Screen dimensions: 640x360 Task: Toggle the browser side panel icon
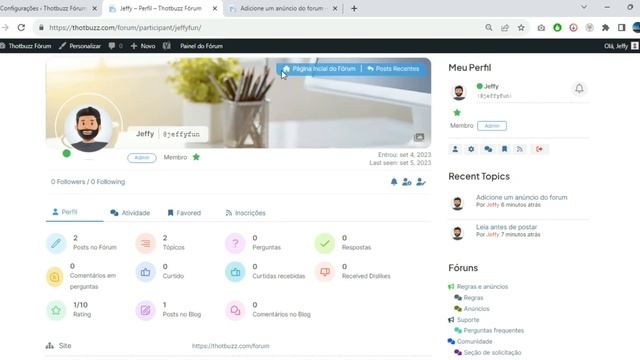point(622,28)
